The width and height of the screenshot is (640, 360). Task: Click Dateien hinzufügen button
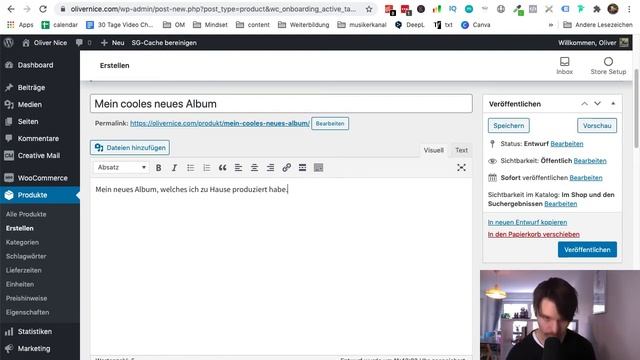[130, 148]
